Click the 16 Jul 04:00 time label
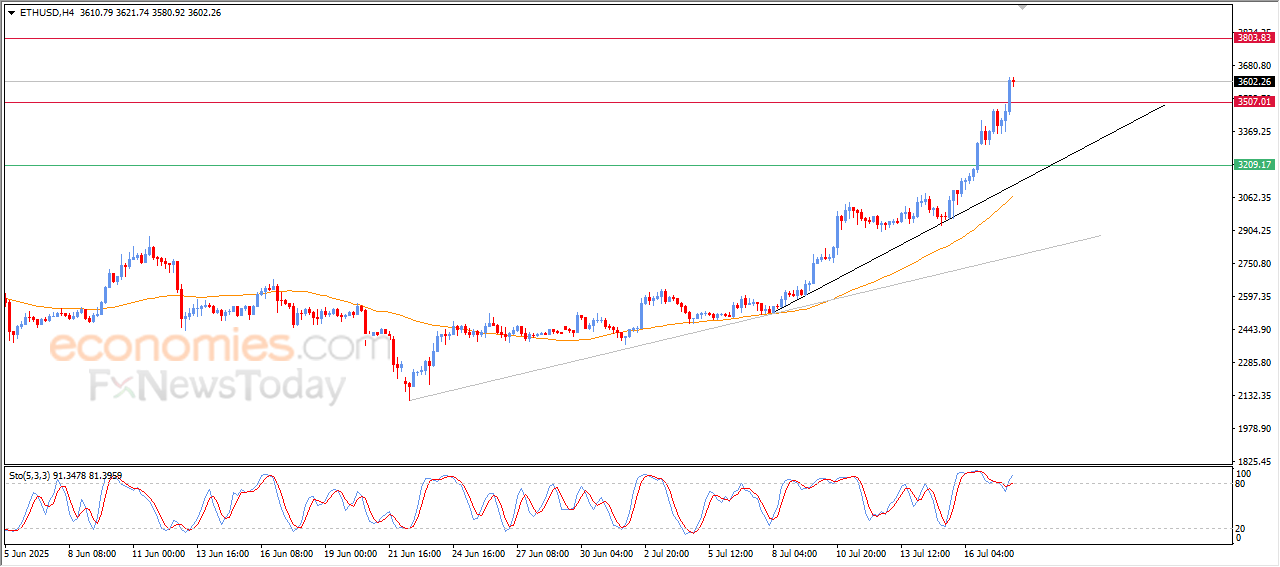Image resolution: width=1280 pixels, height=567 pixels. 989,552
